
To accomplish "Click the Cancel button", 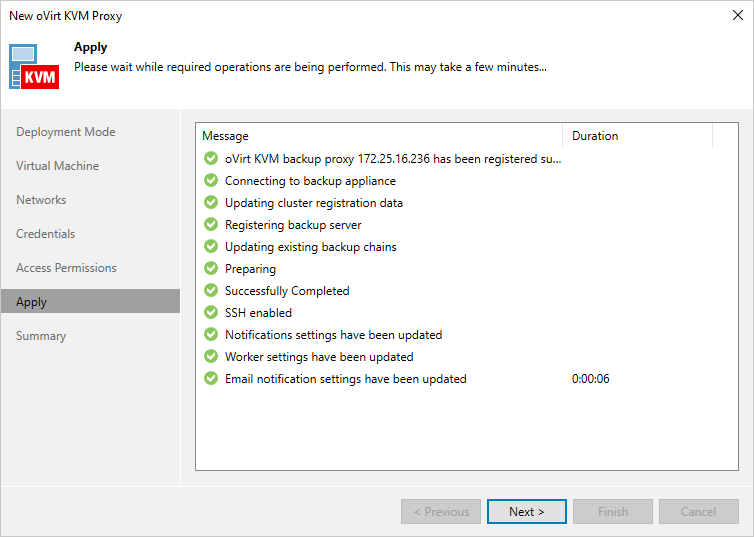I will coord(699,512).
